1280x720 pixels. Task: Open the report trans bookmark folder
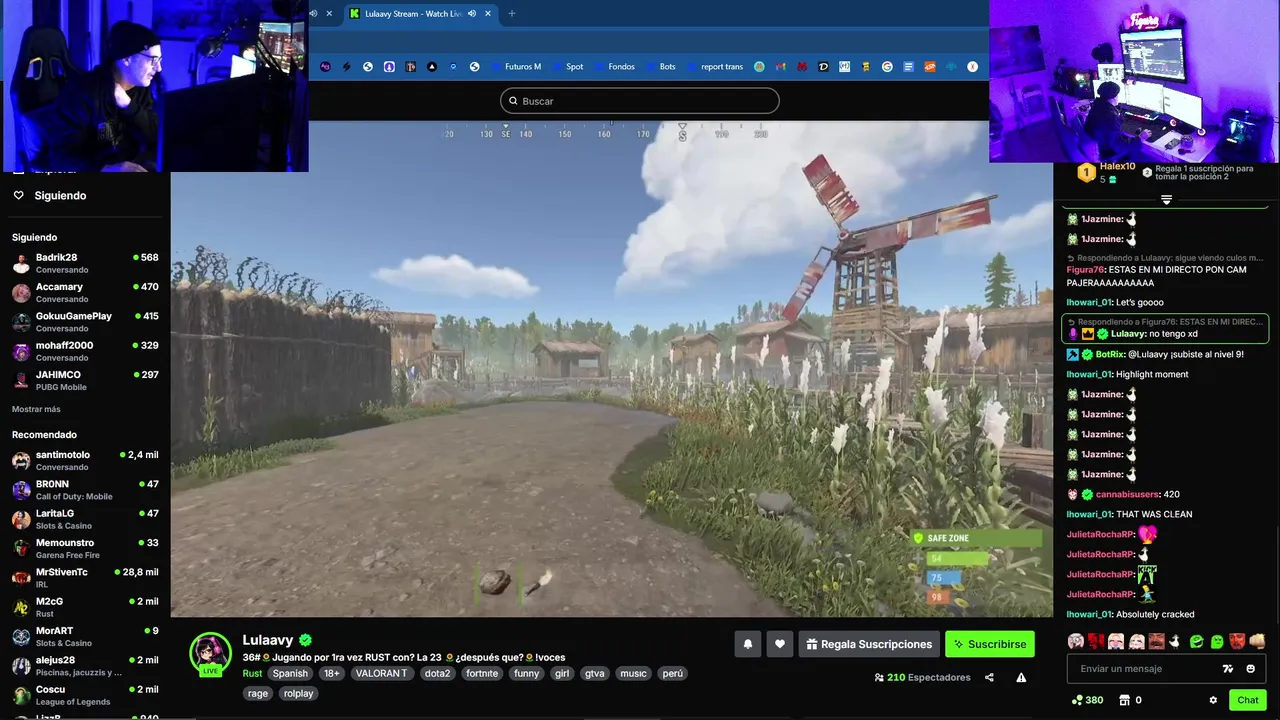tap(713, 67)
